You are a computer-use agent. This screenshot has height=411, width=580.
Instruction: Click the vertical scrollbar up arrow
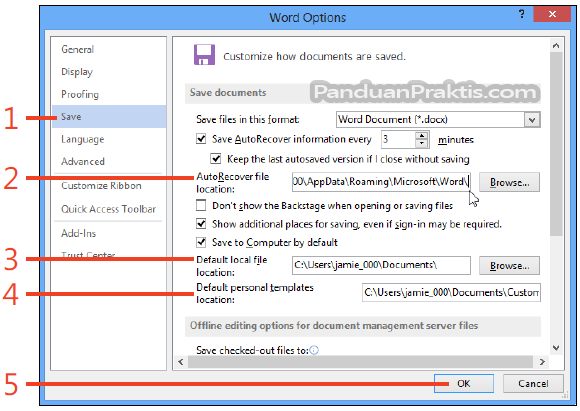coord(556,46)
